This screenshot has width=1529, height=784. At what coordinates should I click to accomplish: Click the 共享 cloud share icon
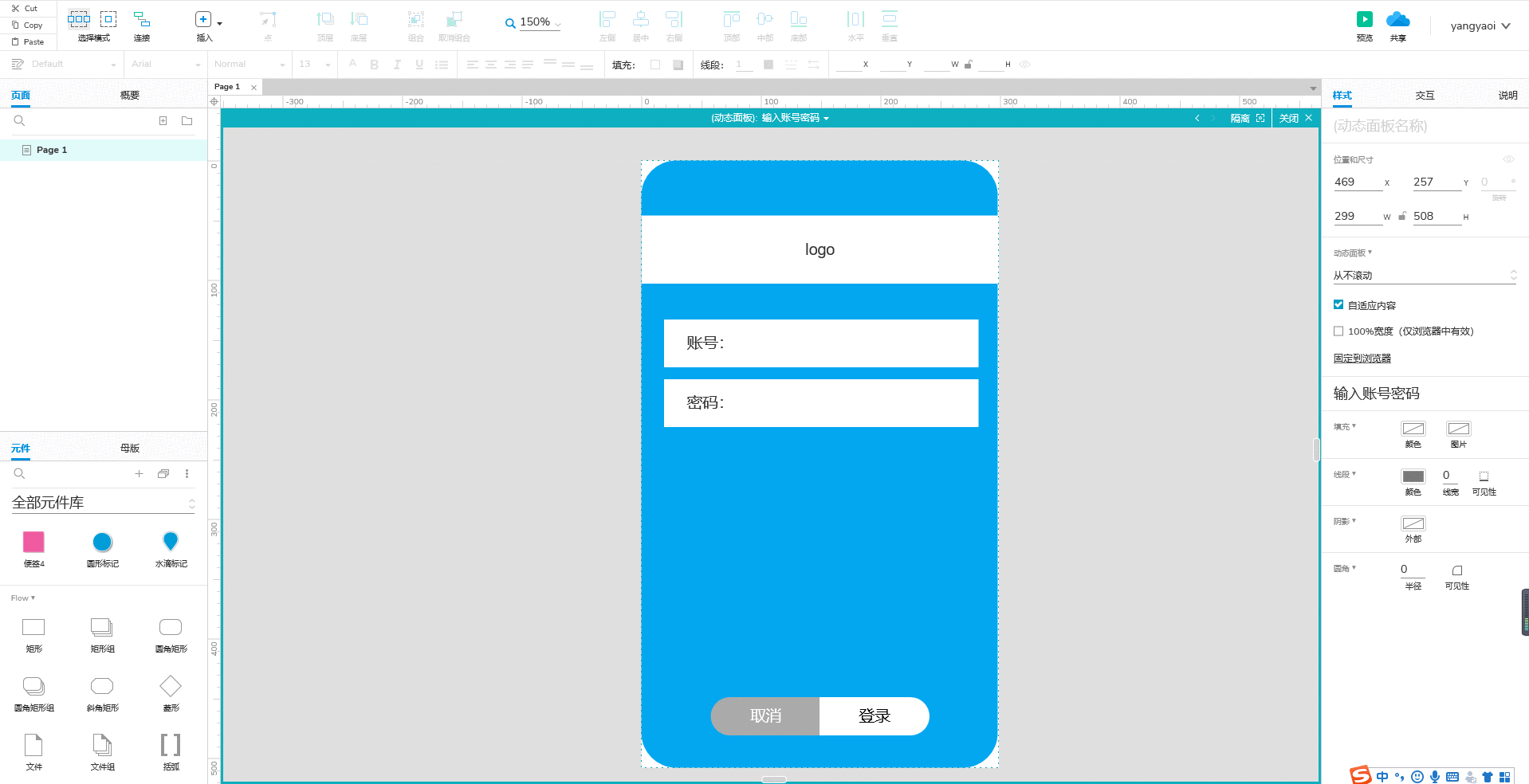[x=1398, y=18]
